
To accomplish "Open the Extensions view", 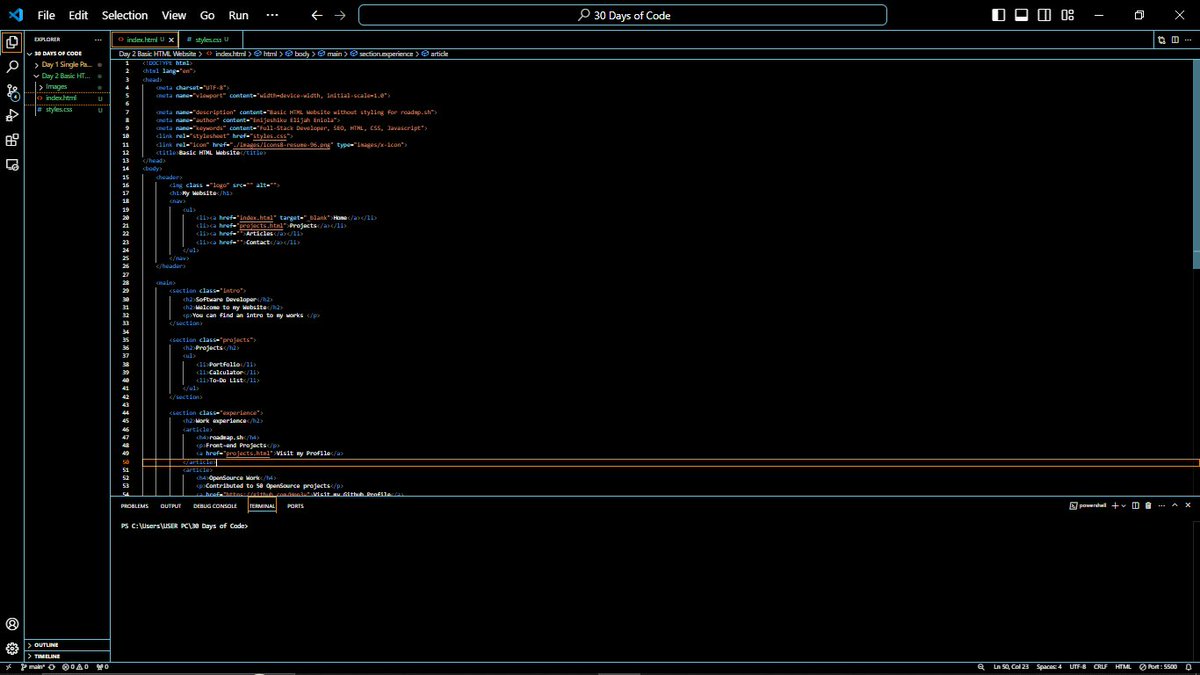I will coord(12,140).
